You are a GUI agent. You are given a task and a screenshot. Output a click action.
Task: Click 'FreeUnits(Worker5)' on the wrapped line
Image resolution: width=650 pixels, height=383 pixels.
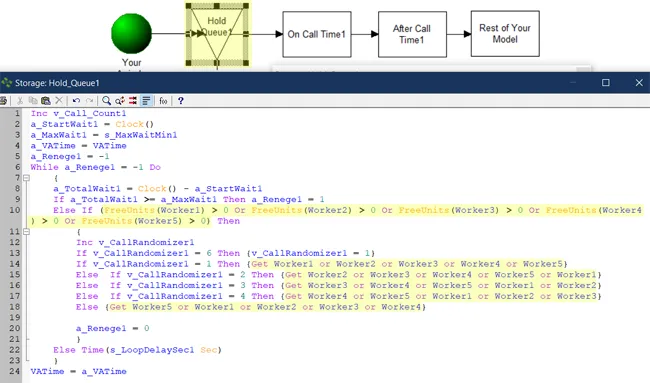pyautogui.click(x=132, y=221)
